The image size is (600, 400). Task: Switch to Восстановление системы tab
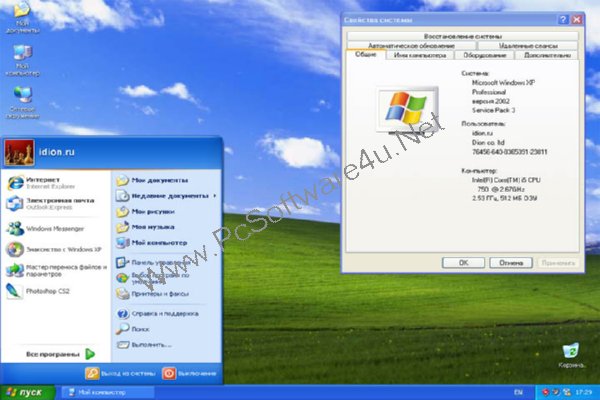tap(462, 36)
